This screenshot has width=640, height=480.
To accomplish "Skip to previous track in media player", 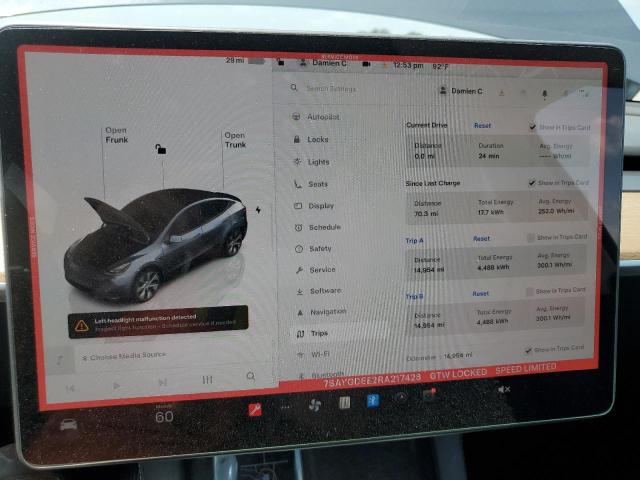I will coord(70,389).
